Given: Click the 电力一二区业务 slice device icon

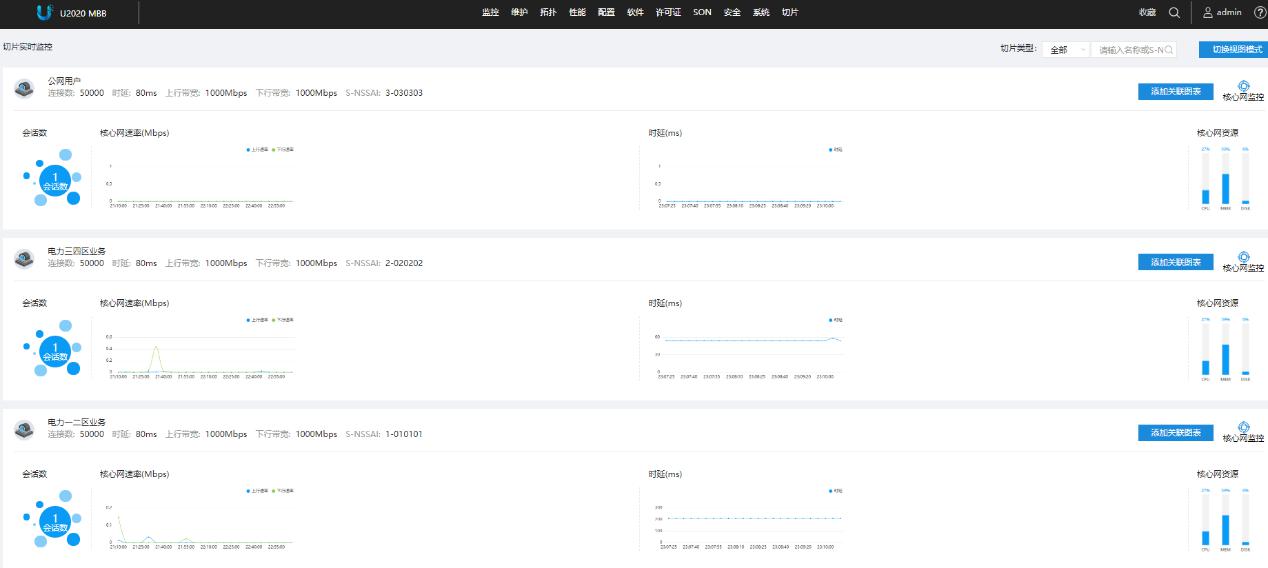Looking at the screenshot, I should click(x=24, y=430).
